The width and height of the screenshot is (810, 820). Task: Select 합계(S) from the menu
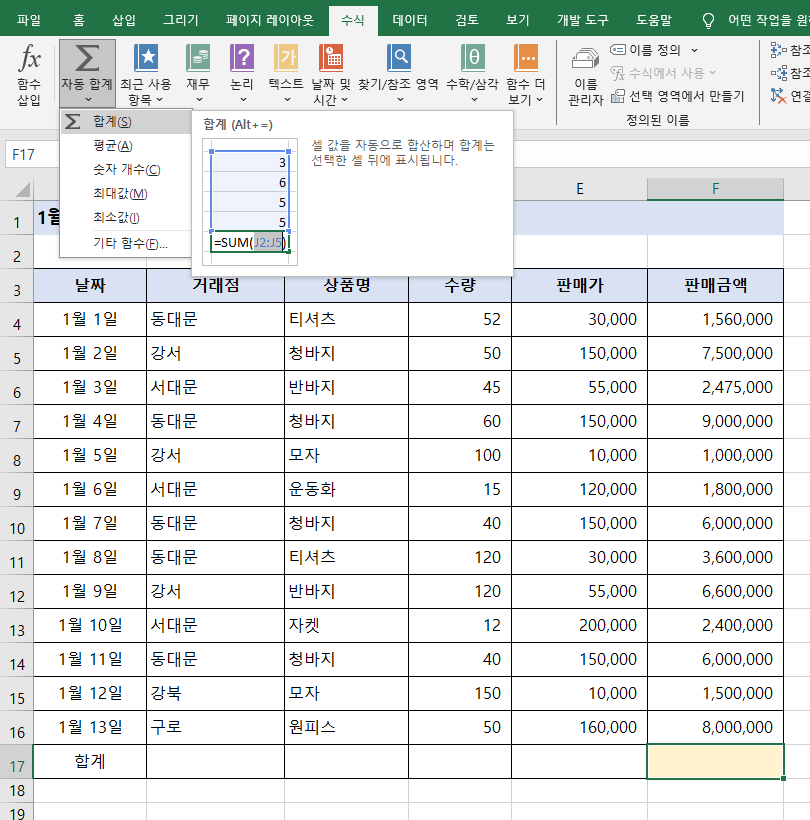(126, 121)
